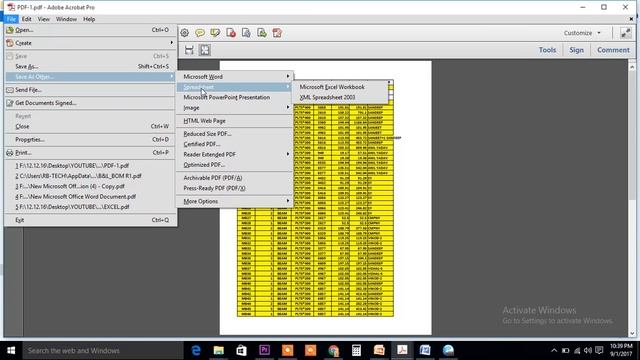Viewport: 640px width, 360px height.
Task: Open the Sign pane button
Action: [x=576, y=50]
